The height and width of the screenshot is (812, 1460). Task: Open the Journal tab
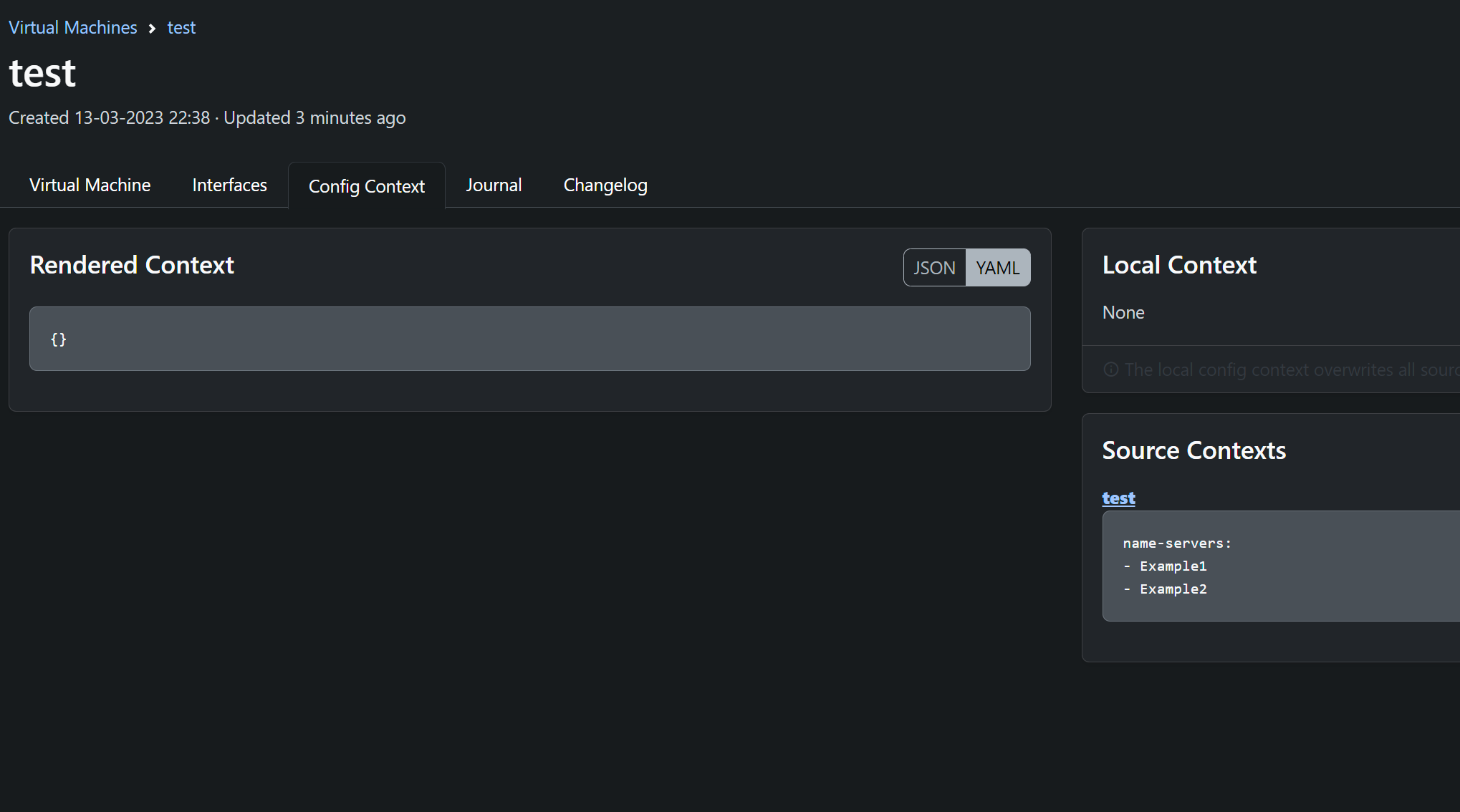[x=494, y=185]
